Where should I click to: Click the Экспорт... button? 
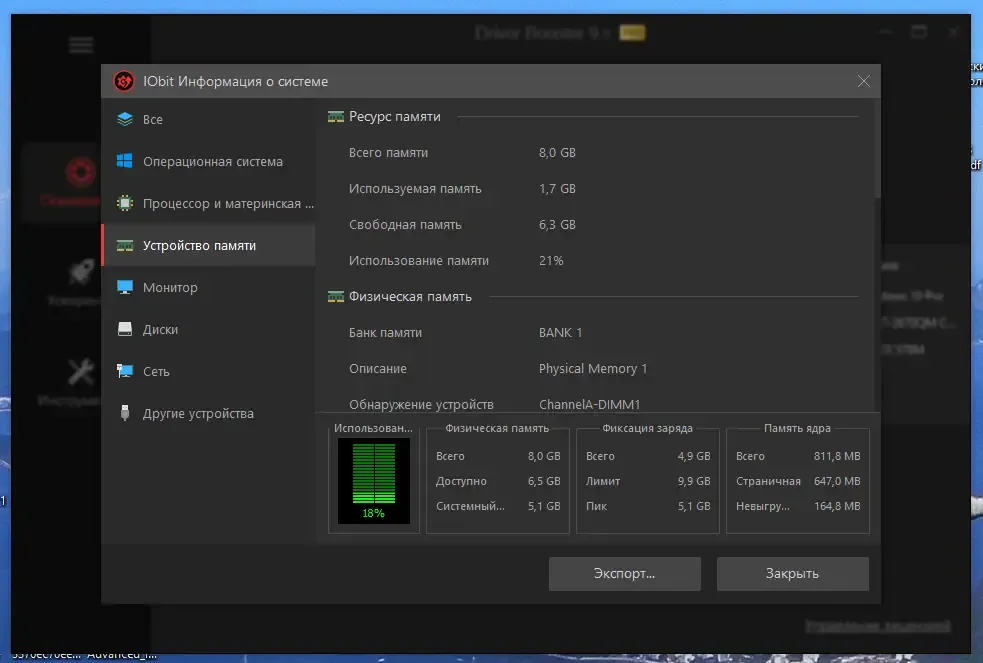pyautogui.click(x=624, y=573)
